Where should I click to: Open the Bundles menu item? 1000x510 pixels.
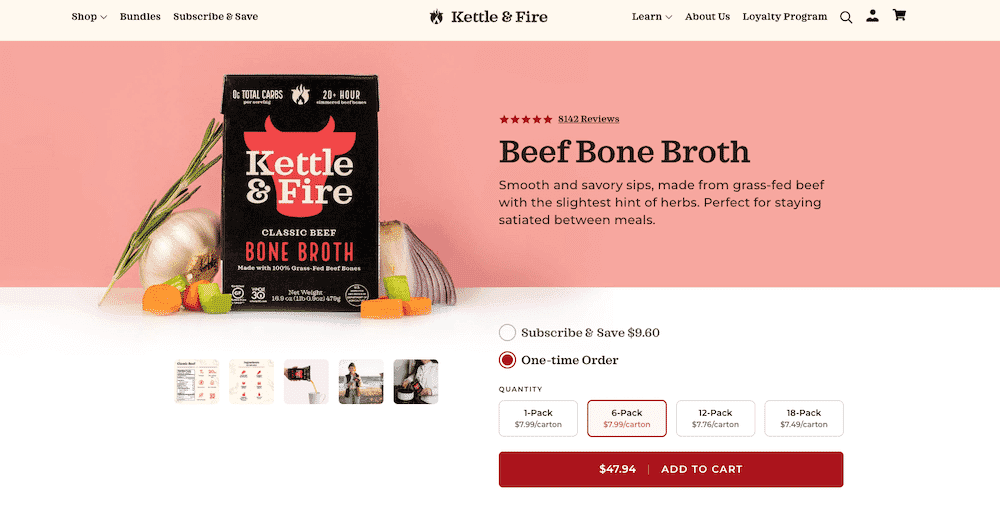click(x=140, y=17)
